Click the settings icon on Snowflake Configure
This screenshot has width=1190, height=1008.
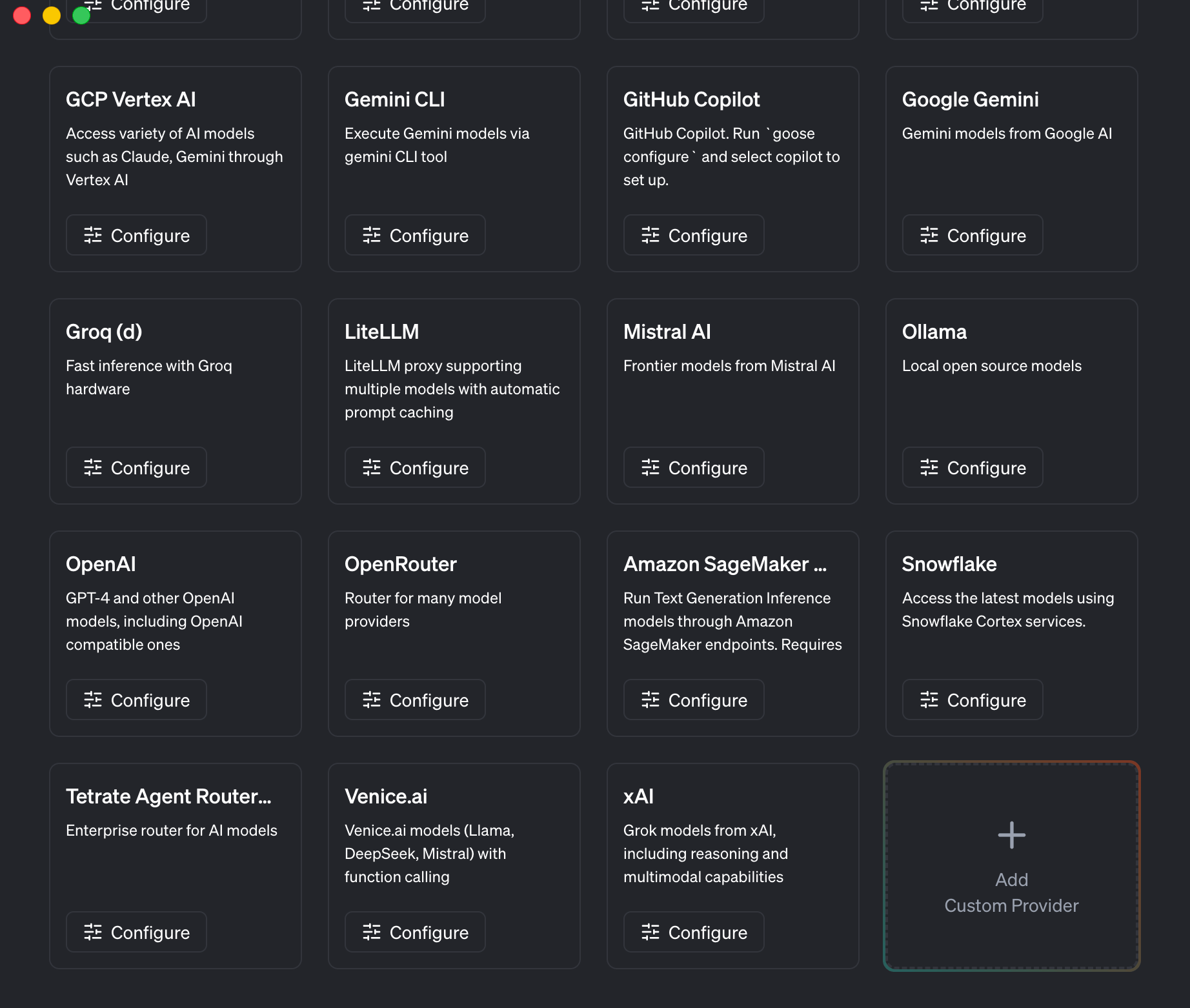929,700
